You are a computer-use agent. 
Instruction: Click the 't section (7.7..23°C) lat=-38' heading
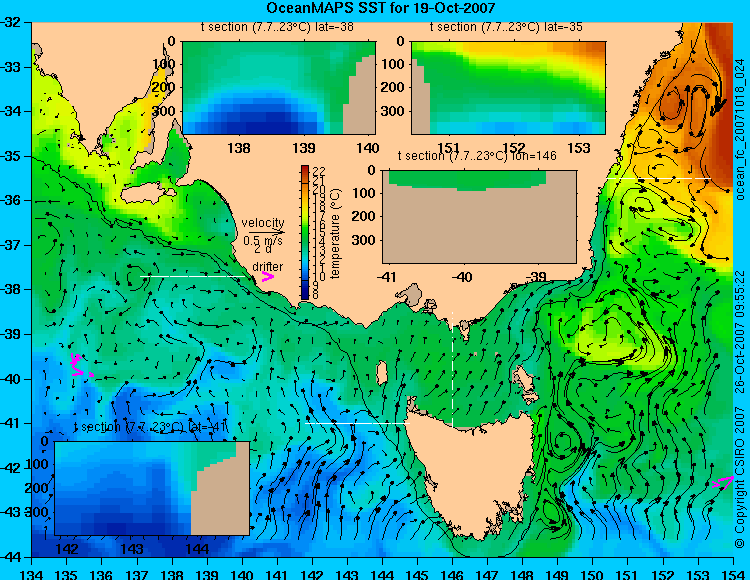[x=277, y=27]
